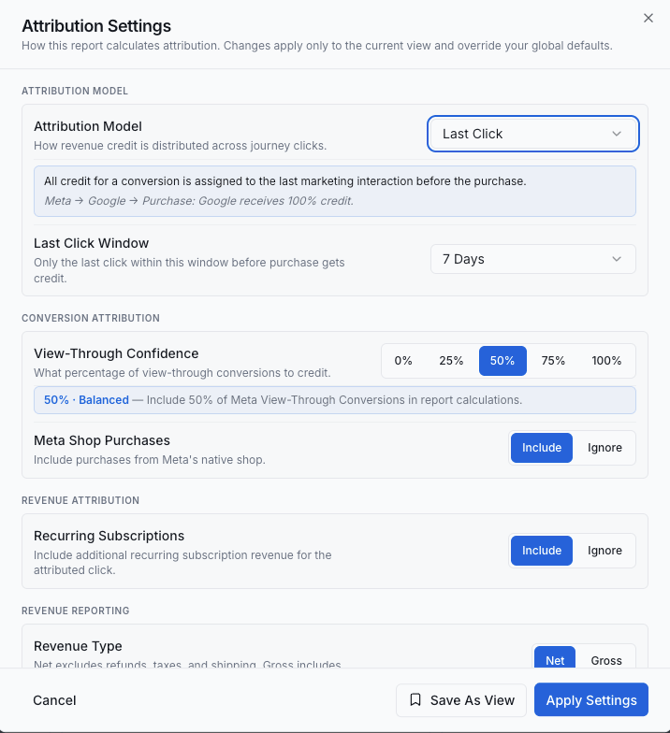The width and height of the screenshot is (670, 733).
Task: Ignore Meta Shop Purchases
Action: (605, 448)
